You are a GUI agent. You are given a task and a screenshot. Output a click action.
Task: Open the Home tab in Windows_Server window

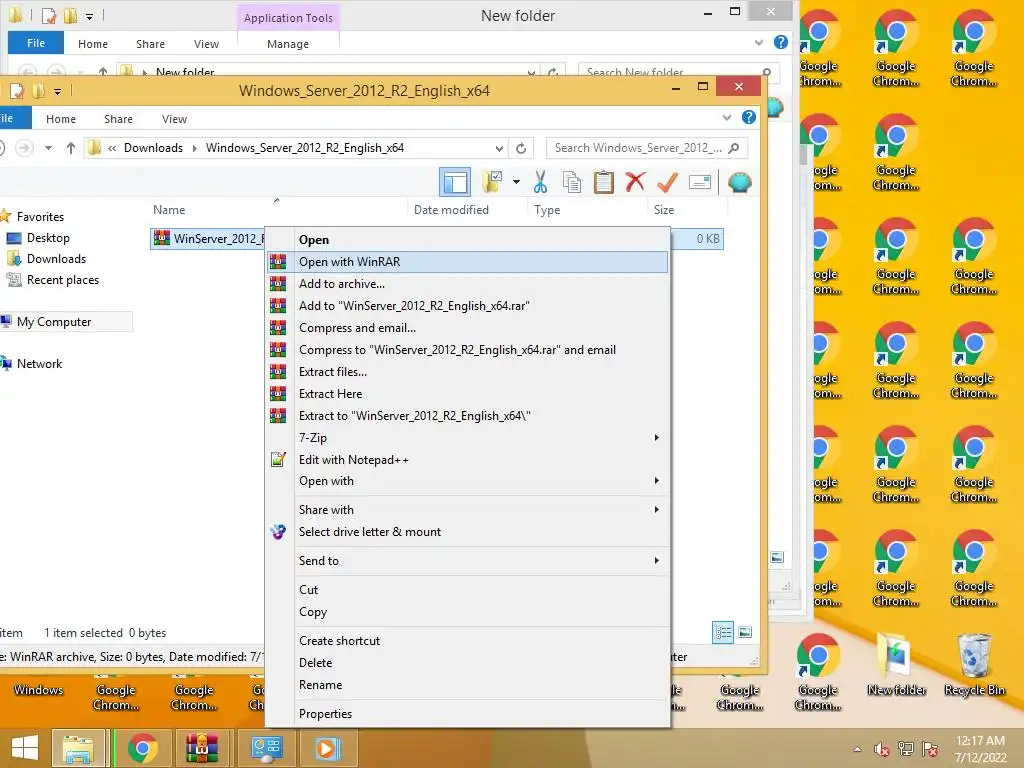pyautogui.click(x=61, y=119)
